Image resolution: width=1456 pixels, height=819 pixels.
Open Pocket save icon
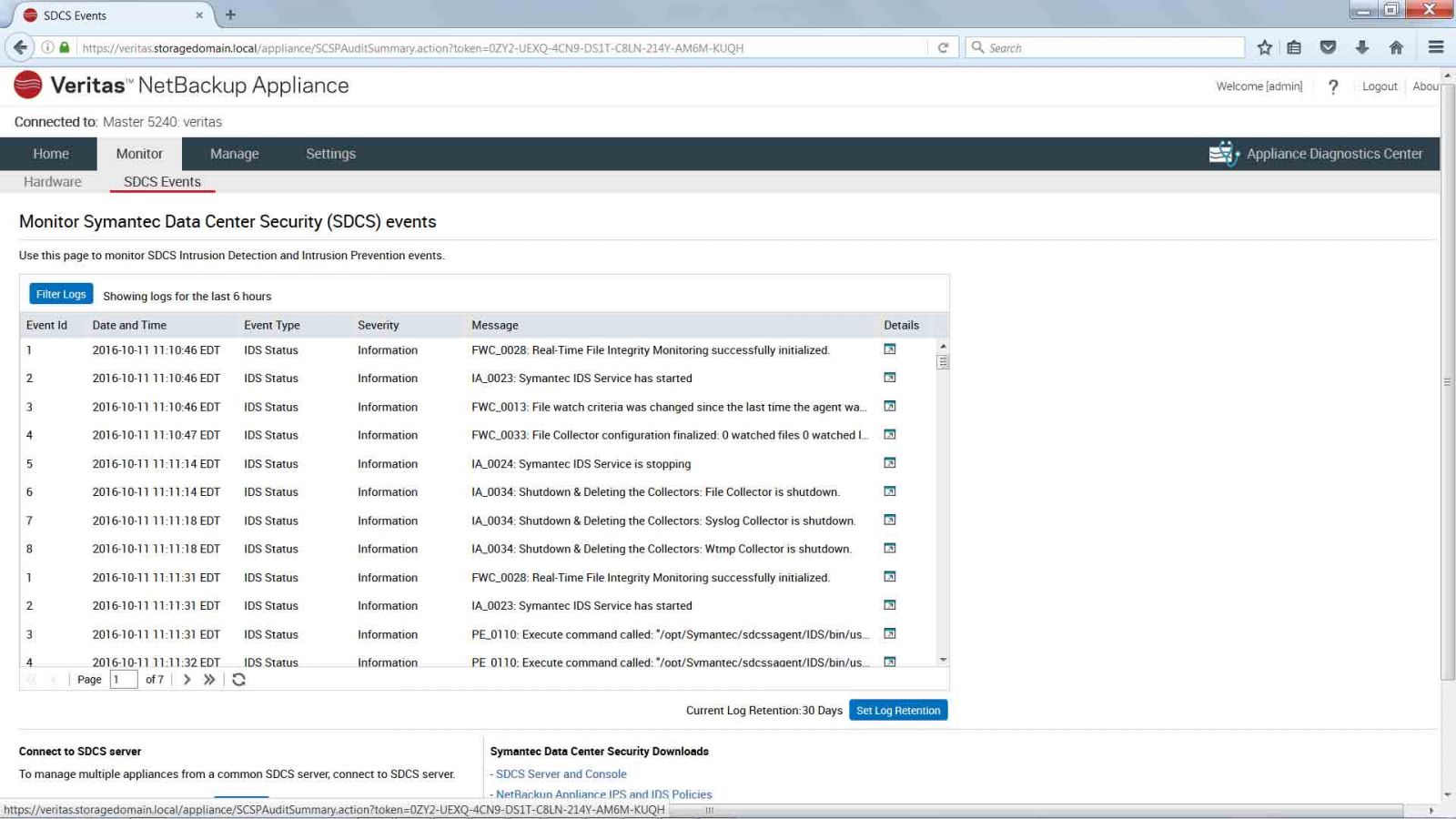[x=1328, y=47]
